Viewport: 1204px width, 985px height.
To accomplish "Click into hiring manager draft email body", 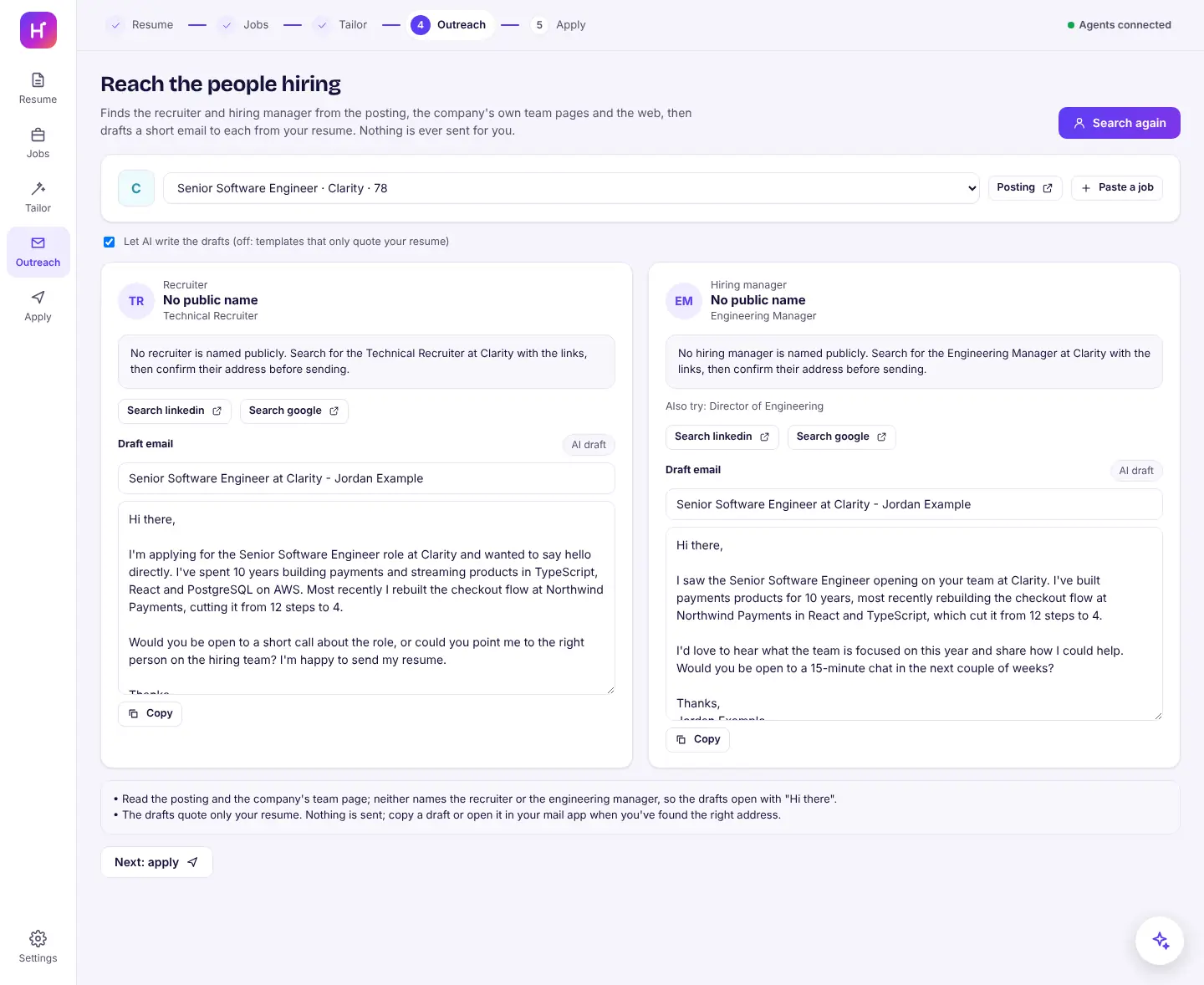I will click(x=914, y=624).
